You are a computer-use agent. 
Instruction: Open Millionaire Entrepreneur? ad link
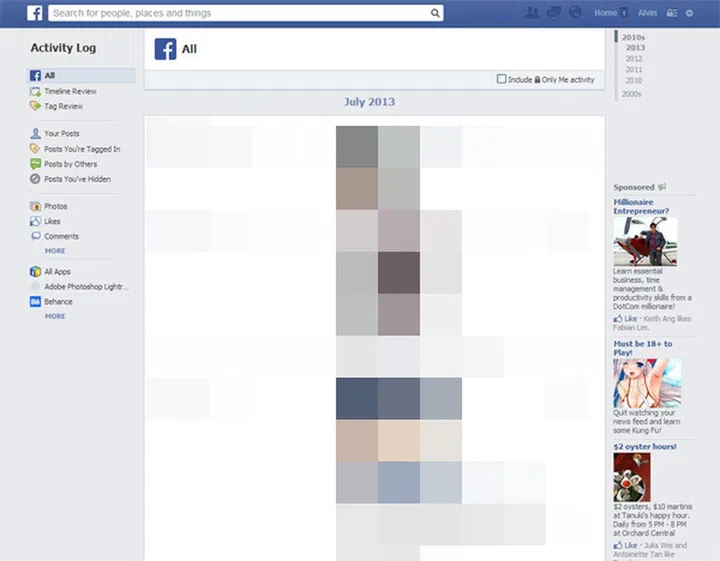click(x=641, y=207)
